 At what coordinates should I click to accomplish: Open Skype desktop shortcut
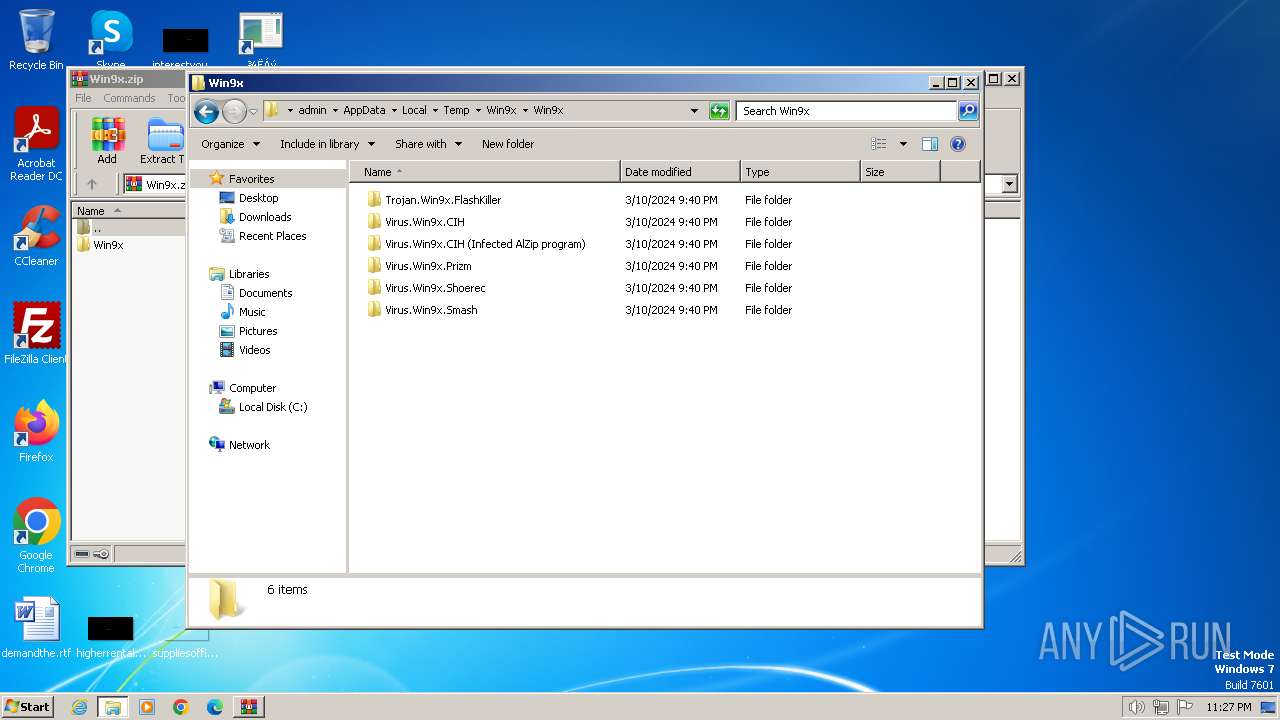tap(111, 40)
